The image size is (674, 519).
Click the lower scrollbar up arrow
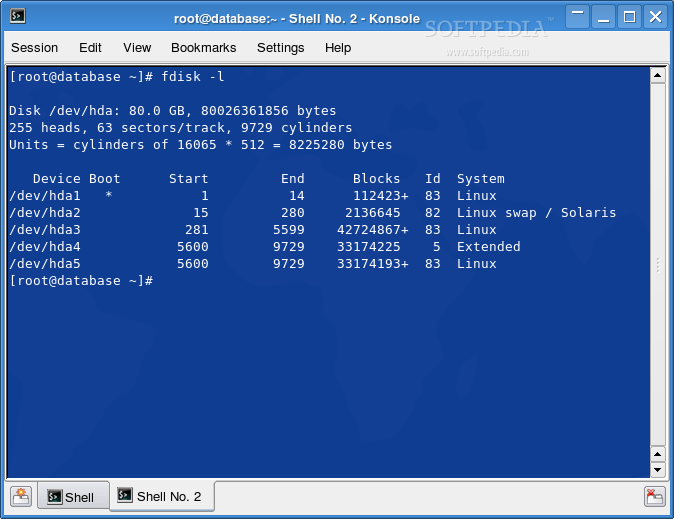658,455
